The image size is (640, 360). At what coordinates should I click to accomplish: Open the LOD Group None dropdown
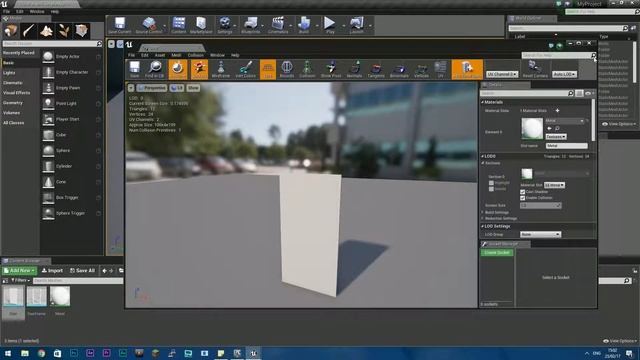[x=540, y=234]
